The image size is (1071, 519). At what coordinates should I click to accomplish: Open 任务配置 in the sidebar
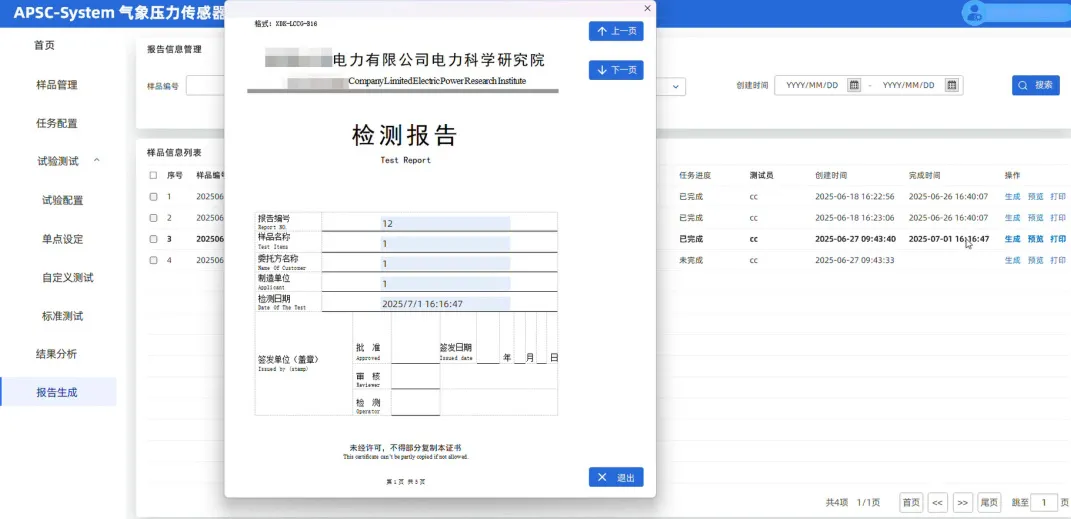tap(57, 124)
